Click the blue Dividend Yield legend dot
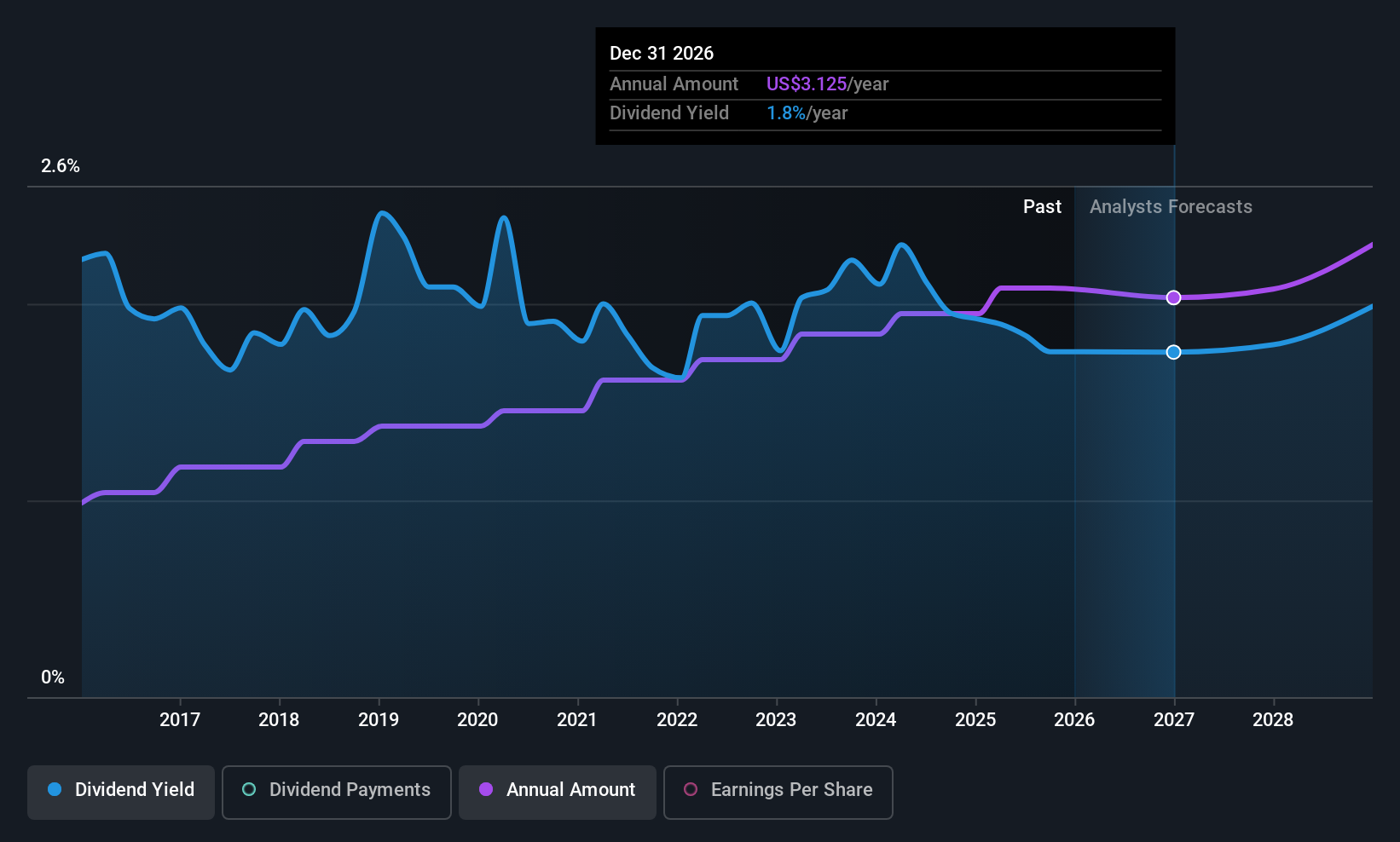The width and height of the screenshot is (1400, 842). point(55,789)
